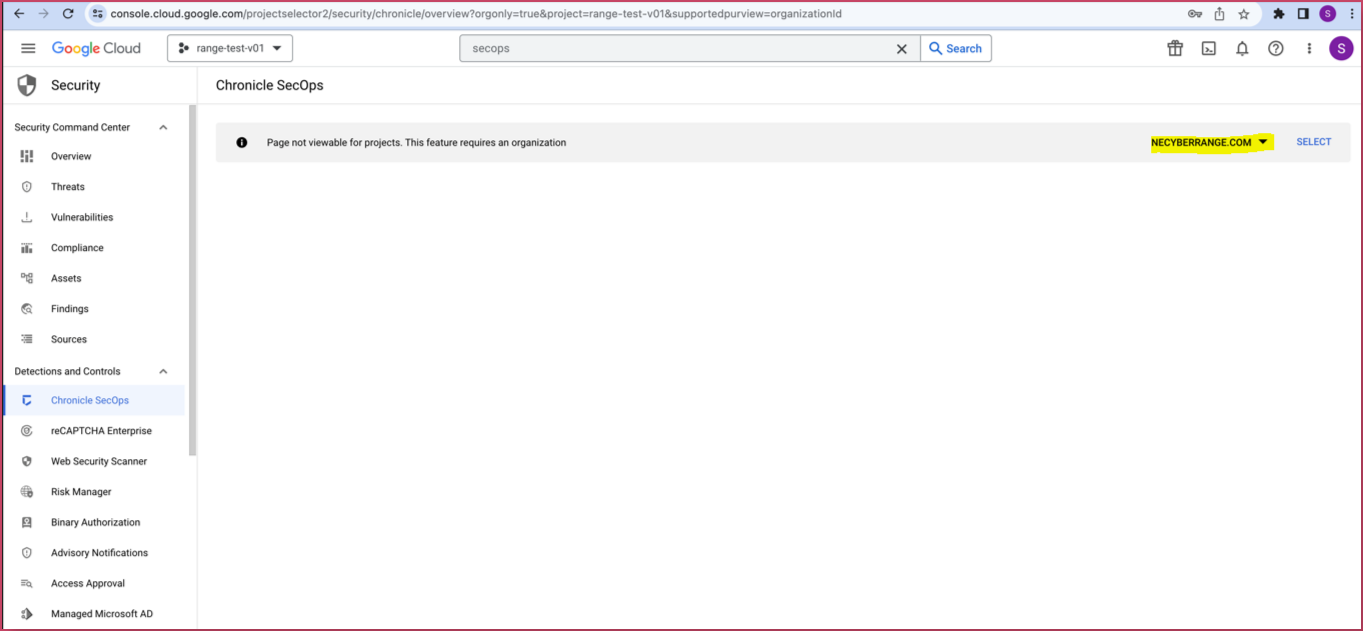1363x631 pixels.
Task: Click the Threats shield icon in the sidebar
Action: 27,187
